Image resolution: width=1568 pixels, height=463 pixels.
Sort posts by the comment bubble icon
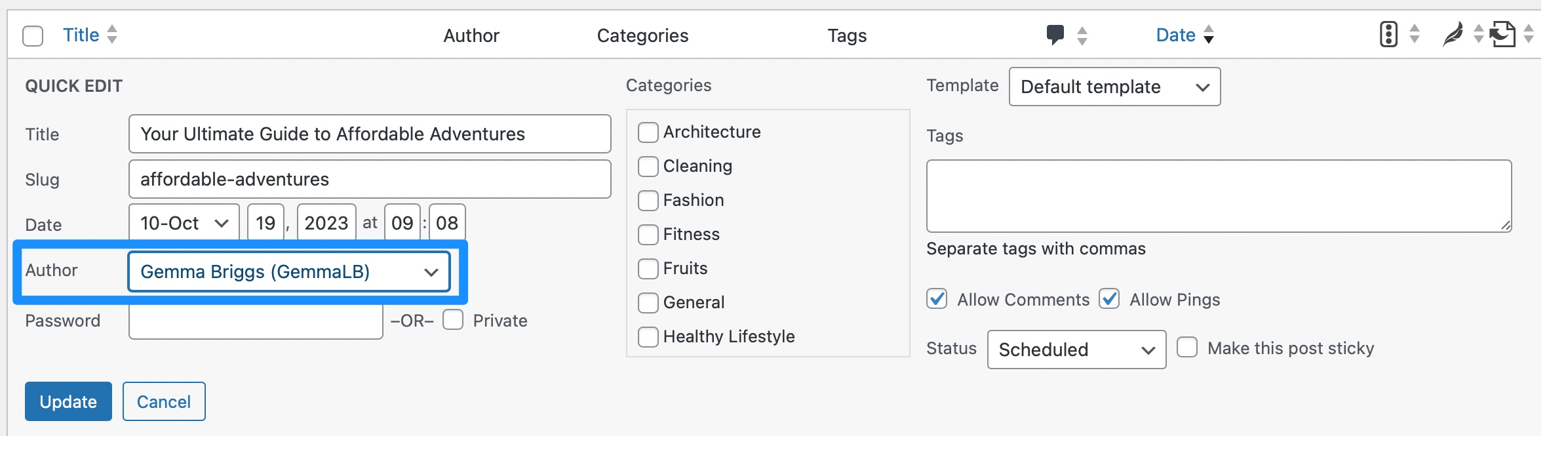point(1056,34)
